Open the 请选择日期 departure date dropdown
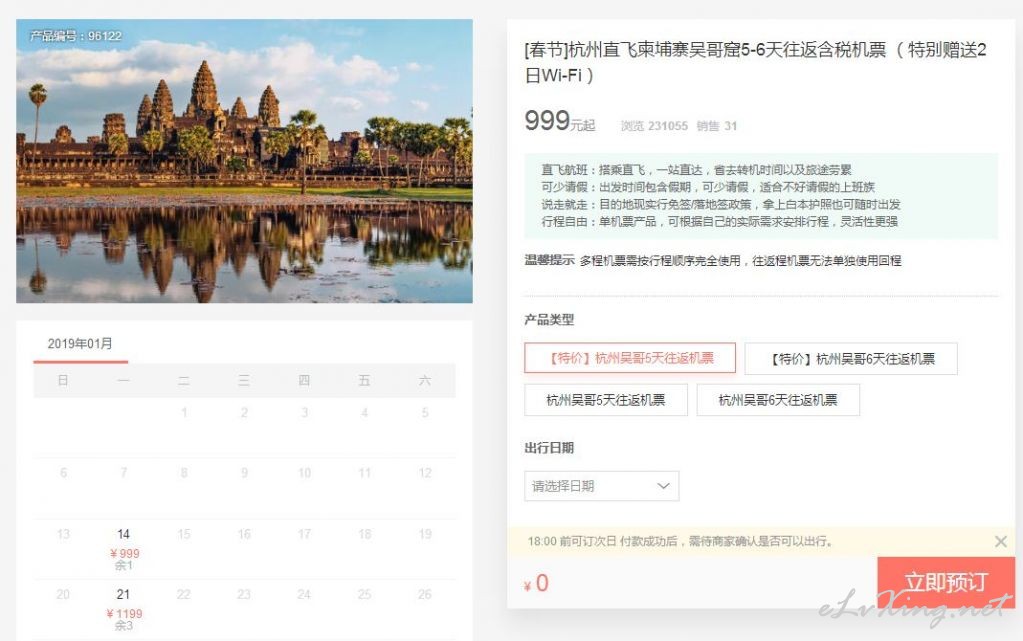The height and width of the screenshot is (641, 1023). pyautogui.click(x=602, y=486)
